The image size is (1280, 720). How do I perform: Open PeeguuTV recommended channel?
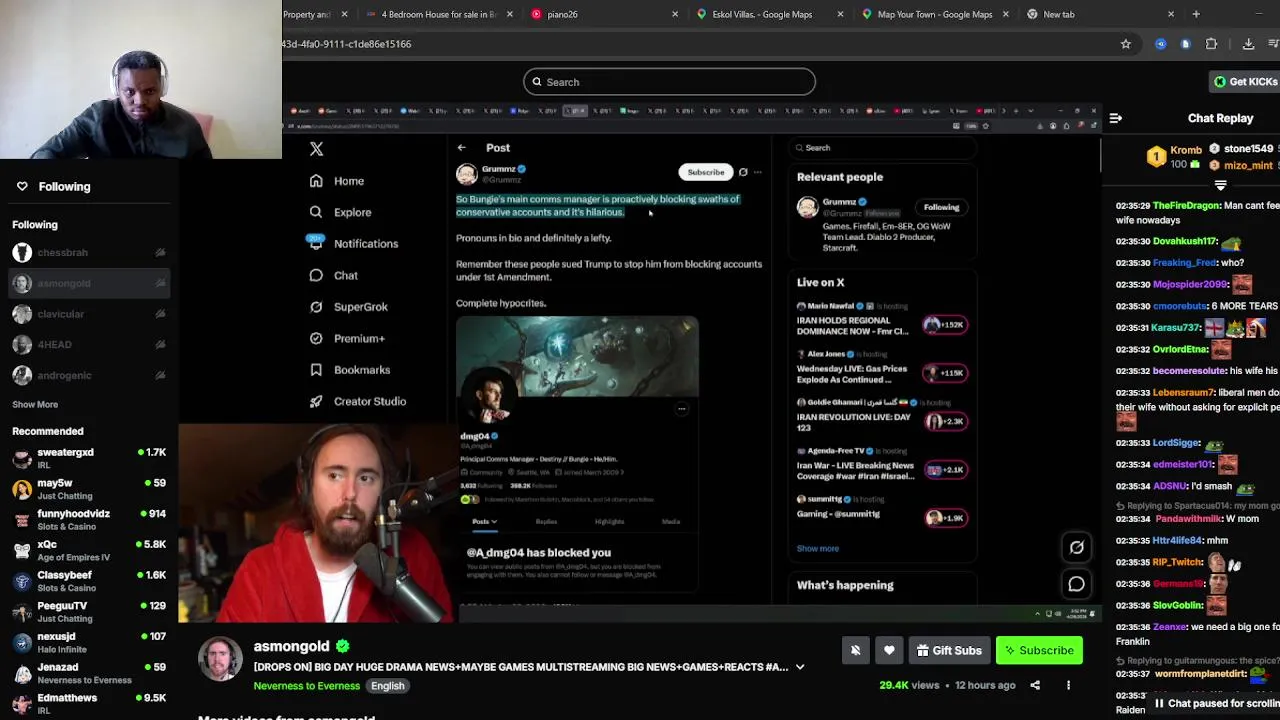point(88,612)
